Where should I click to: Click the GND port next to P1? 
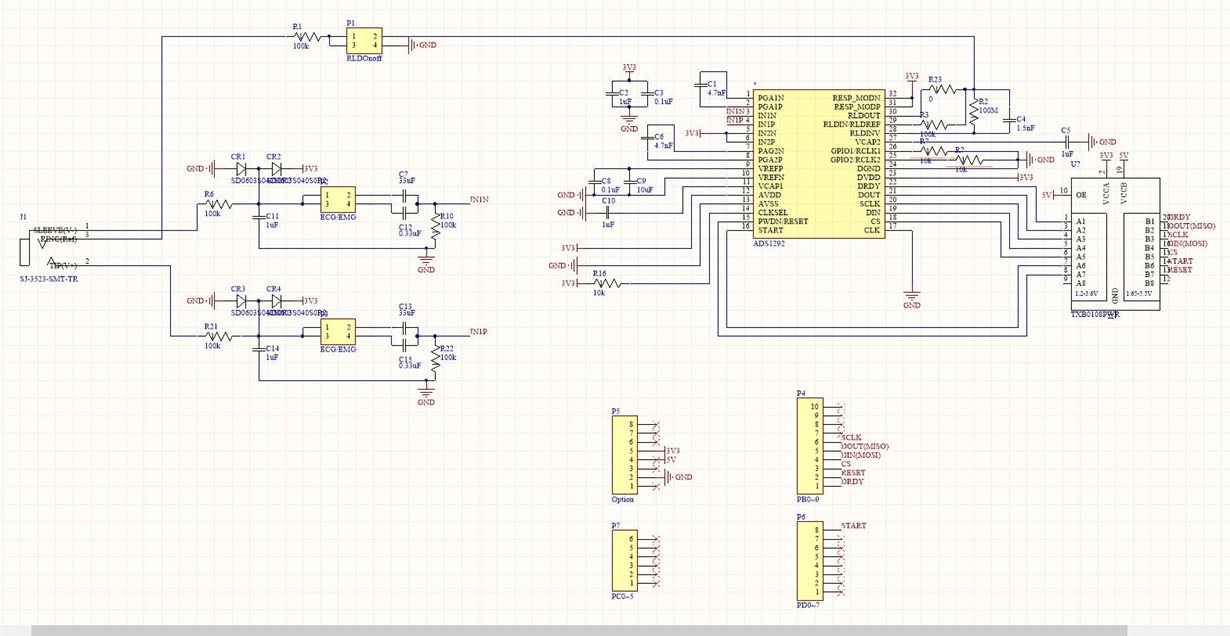pyautogui.click(x=424, y=45)
